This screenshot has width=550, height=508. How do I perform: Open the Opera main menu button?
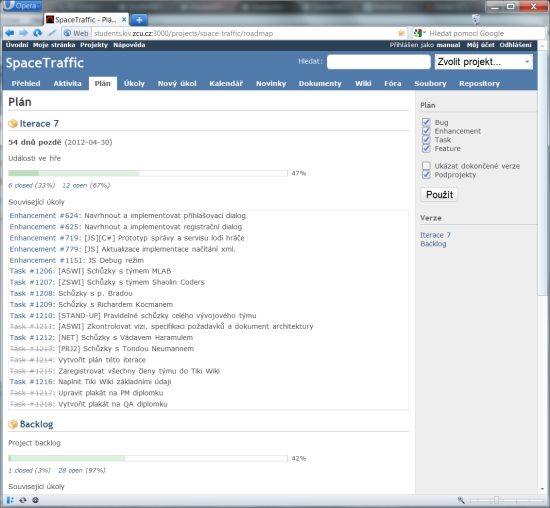click(22, 6)
